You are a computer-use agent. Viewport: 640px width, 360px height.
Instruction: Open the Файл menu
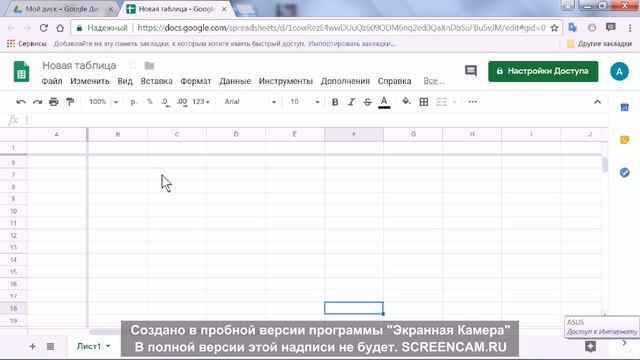tap(52, 81)
